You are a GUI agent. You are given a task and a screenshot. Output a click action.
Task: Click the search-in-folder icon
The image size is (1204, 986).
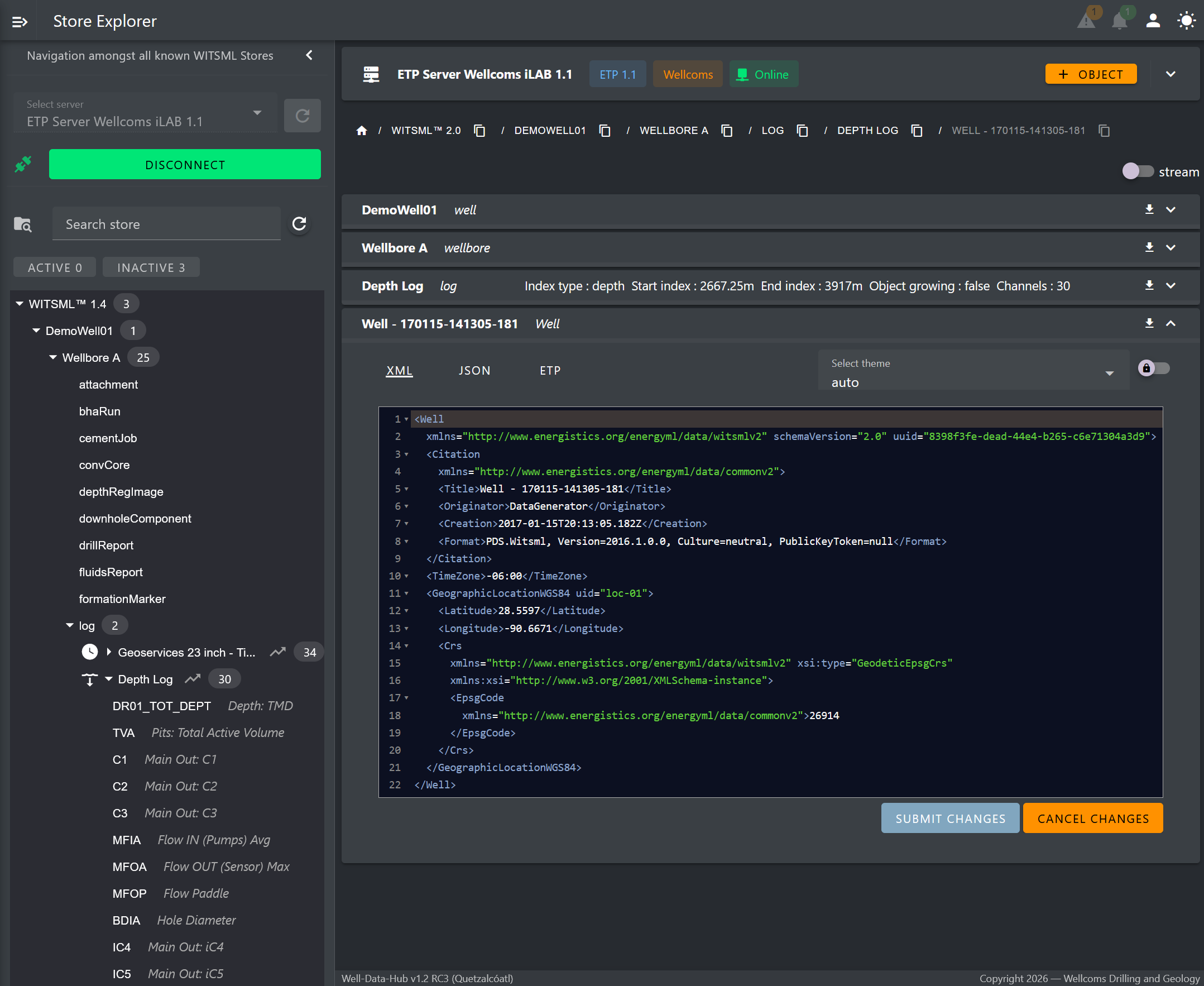point(23,224)
